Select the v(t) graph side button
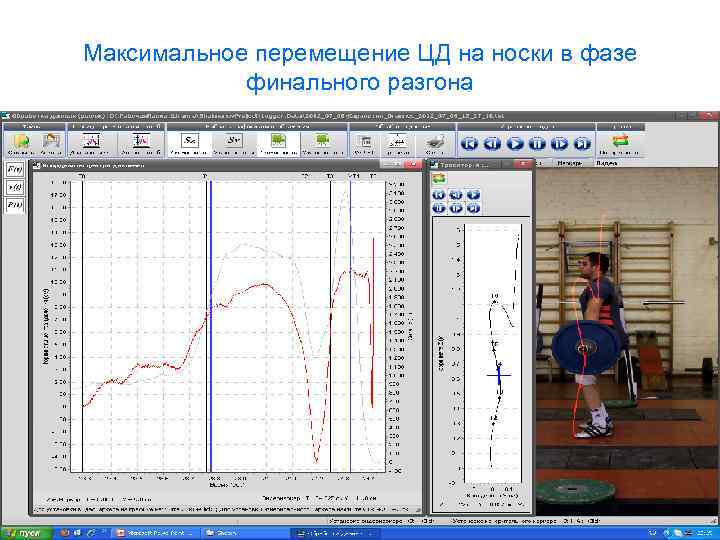The width and height of the screenshot is (720, 540). [x=14, y=187]
